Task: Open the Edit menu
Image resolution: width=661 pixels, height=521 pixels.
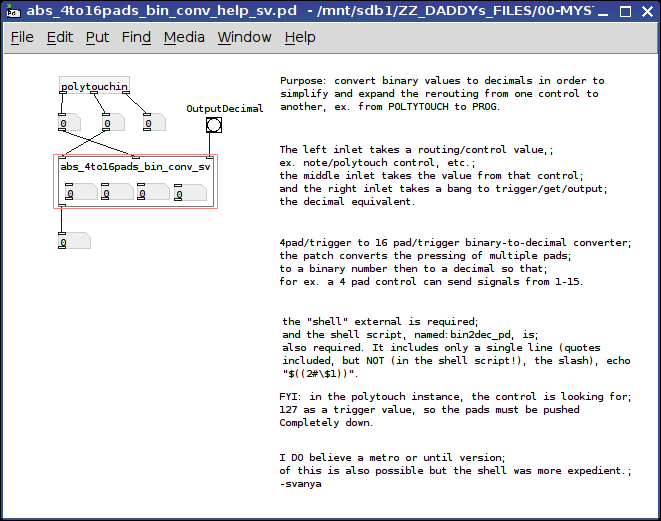Action: click(59, 38)
